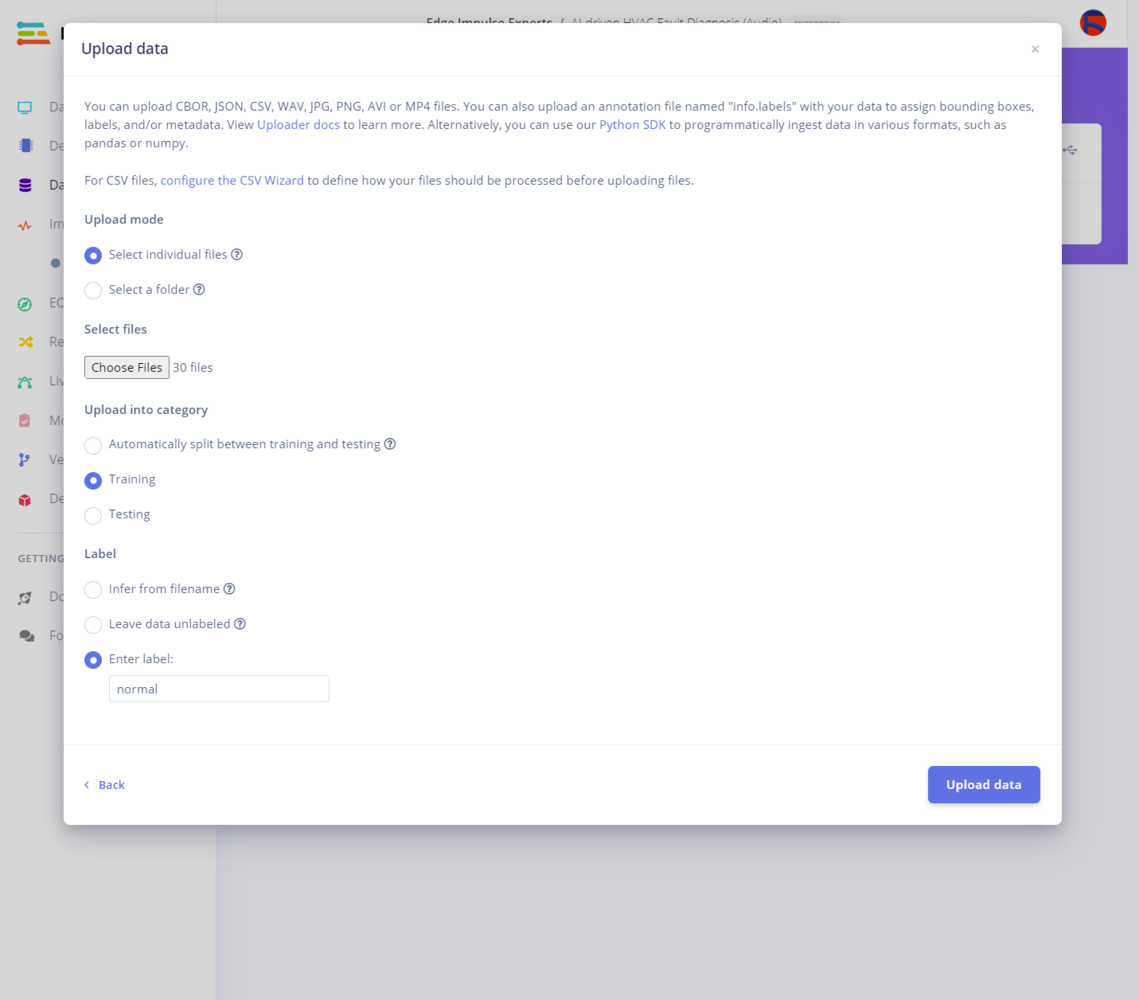Choose the Select a folder upload mode

point(93,290)
